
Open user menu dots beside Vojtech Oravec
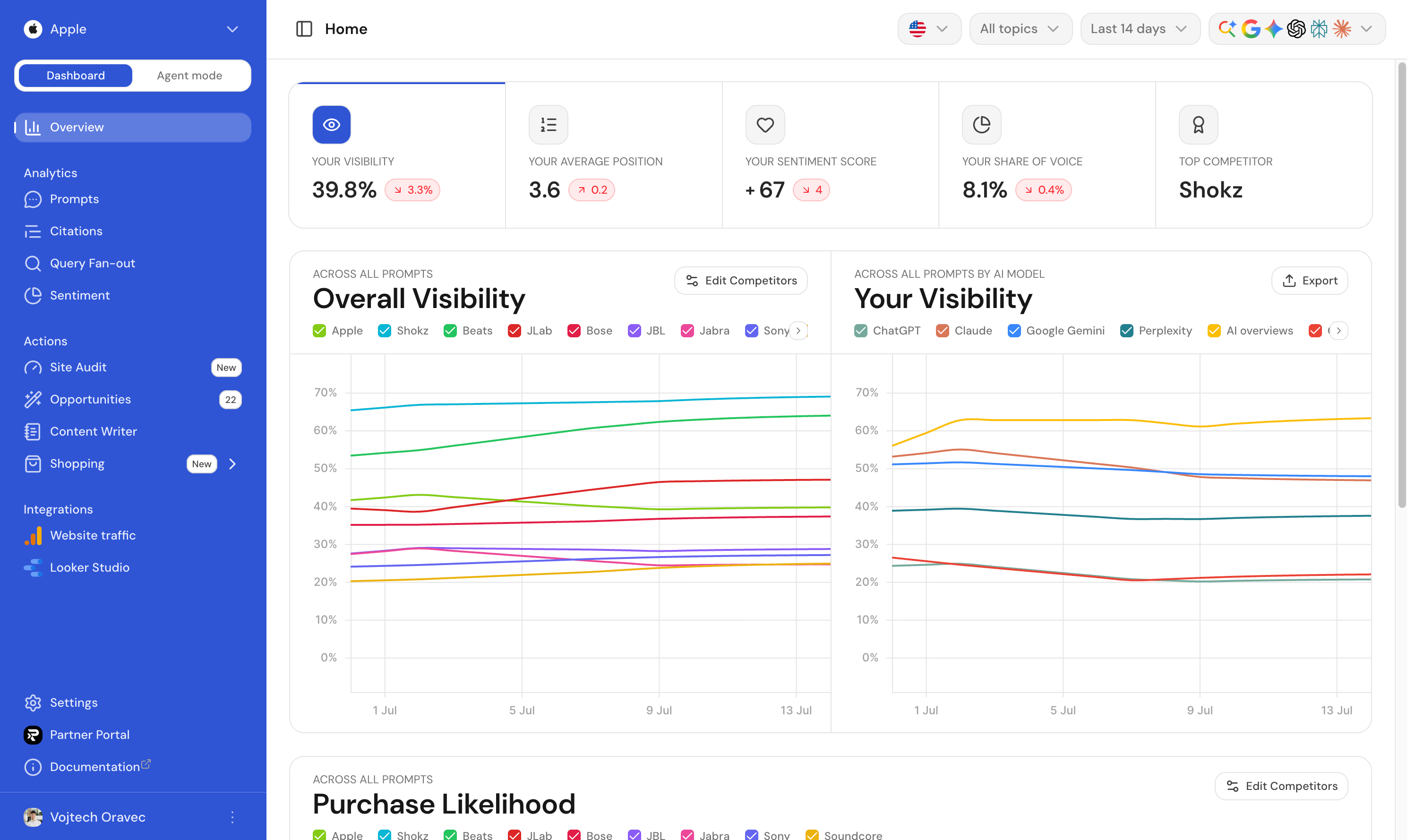tap(232, 817)
